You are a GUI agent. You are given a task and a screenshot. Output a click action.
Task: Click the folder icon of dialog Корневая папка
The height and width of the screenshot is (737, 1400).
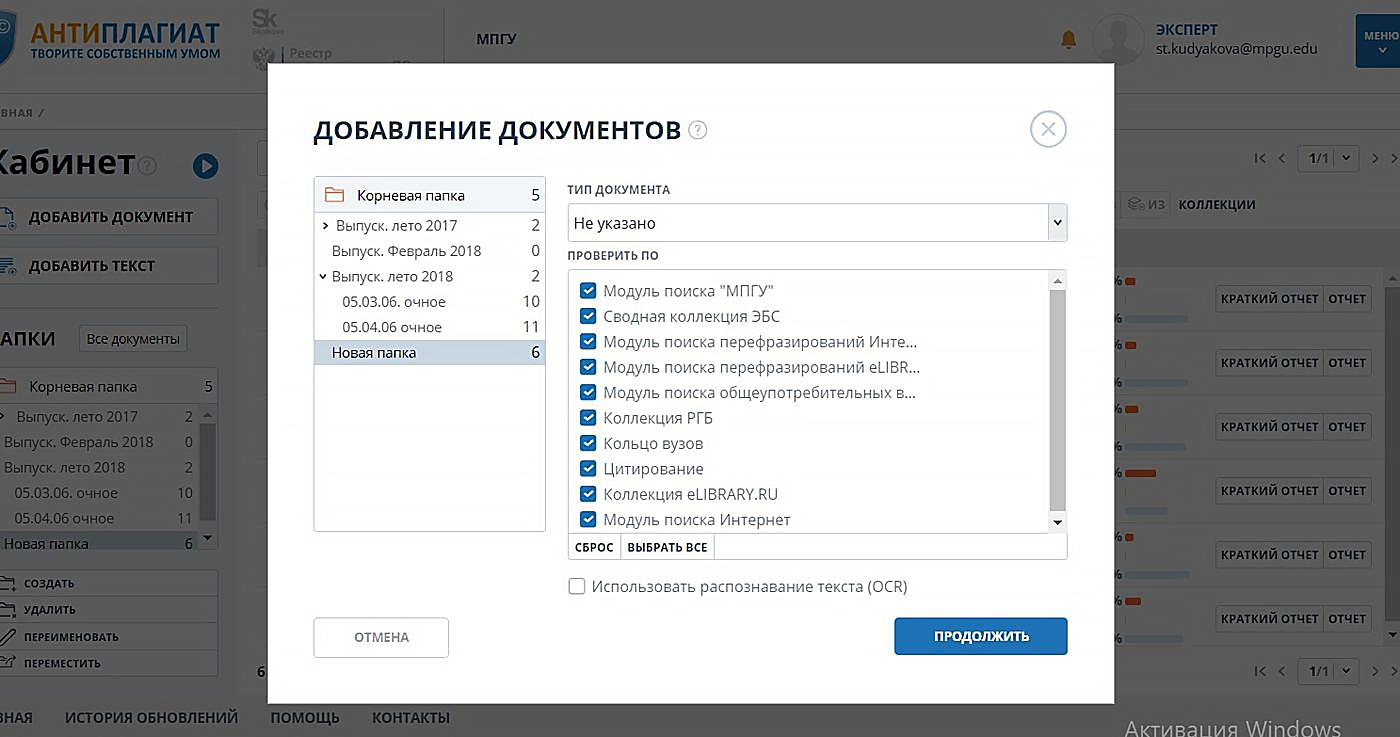pos(334,195)
